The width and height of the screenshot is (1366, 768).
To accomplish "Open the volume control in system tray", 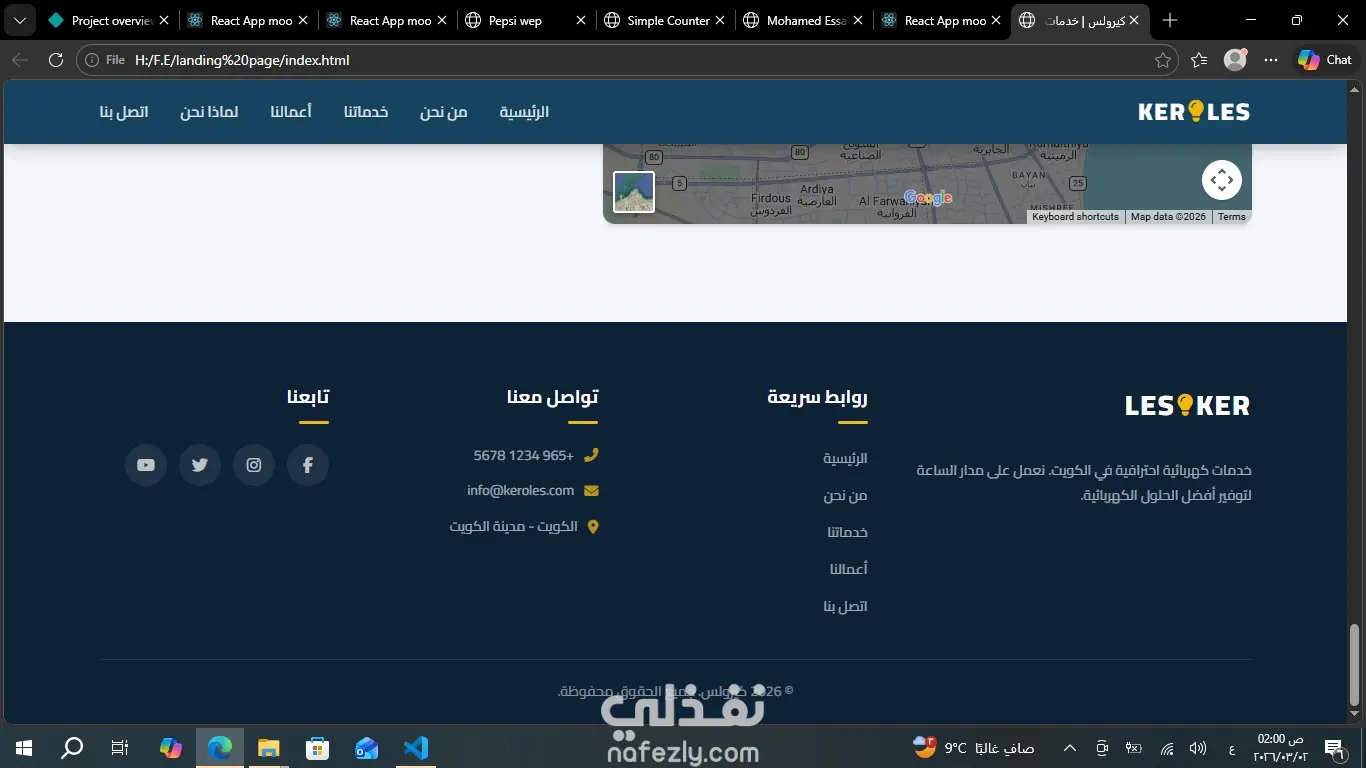I will point(1198,748).
